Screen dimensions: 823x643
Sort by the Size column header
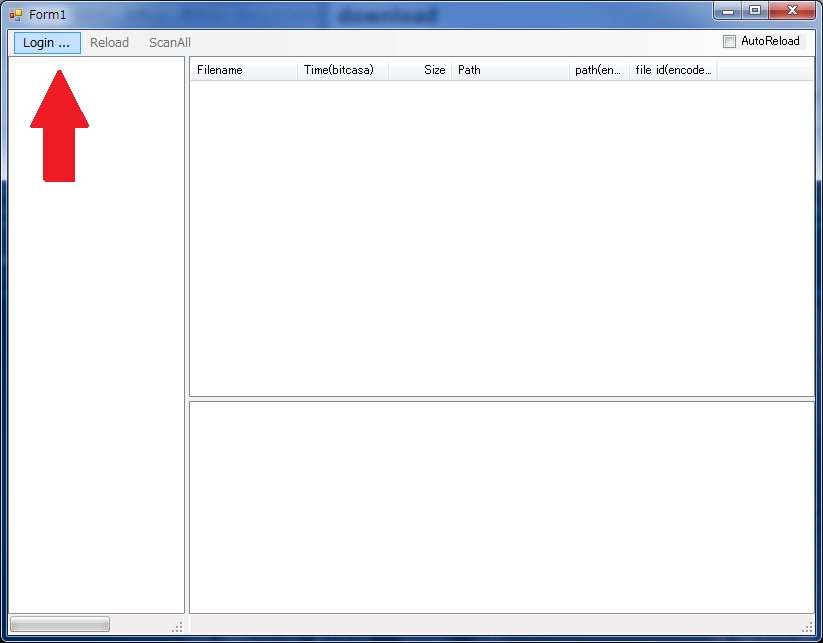click(420, 70)
